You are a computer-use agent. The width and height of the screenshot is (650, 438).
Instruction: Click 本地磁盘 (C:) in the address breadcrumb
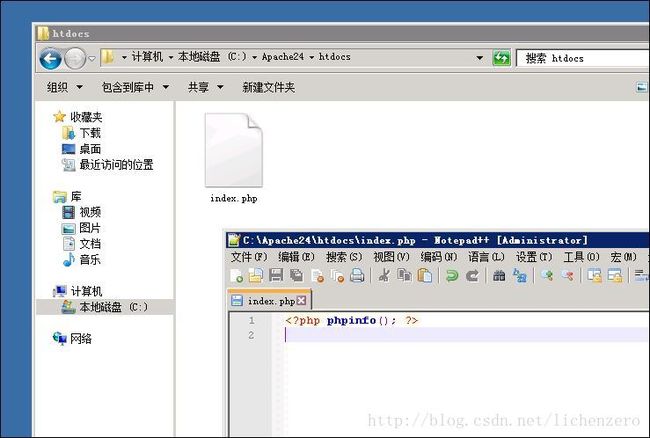[212, 57]
